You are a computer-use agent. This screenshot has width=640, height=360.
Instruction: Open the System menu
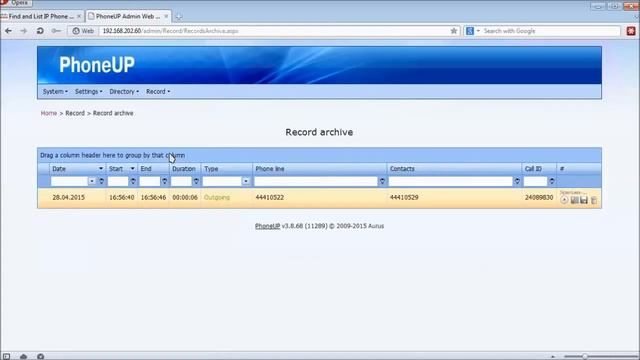55,91
